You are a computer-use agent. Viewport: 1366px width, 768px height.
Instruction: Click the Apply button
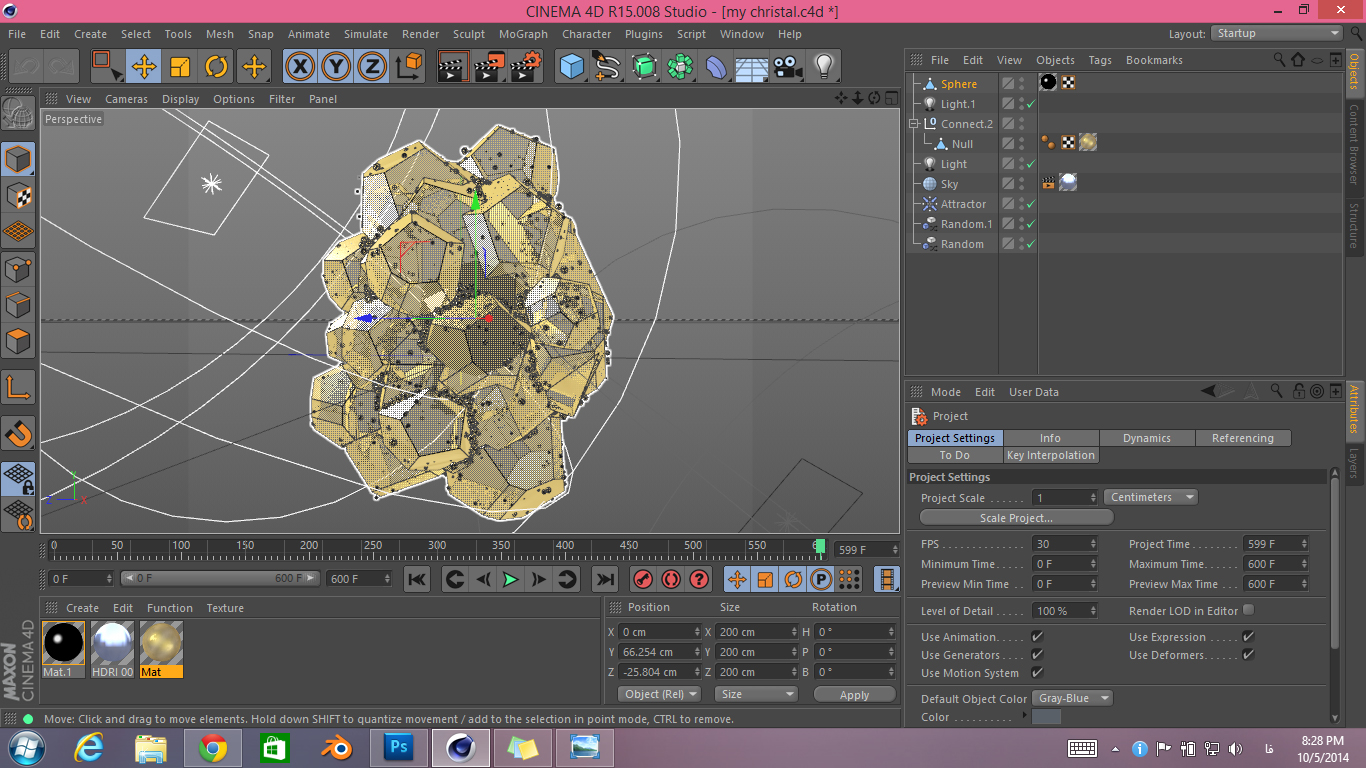coord(854,695)
